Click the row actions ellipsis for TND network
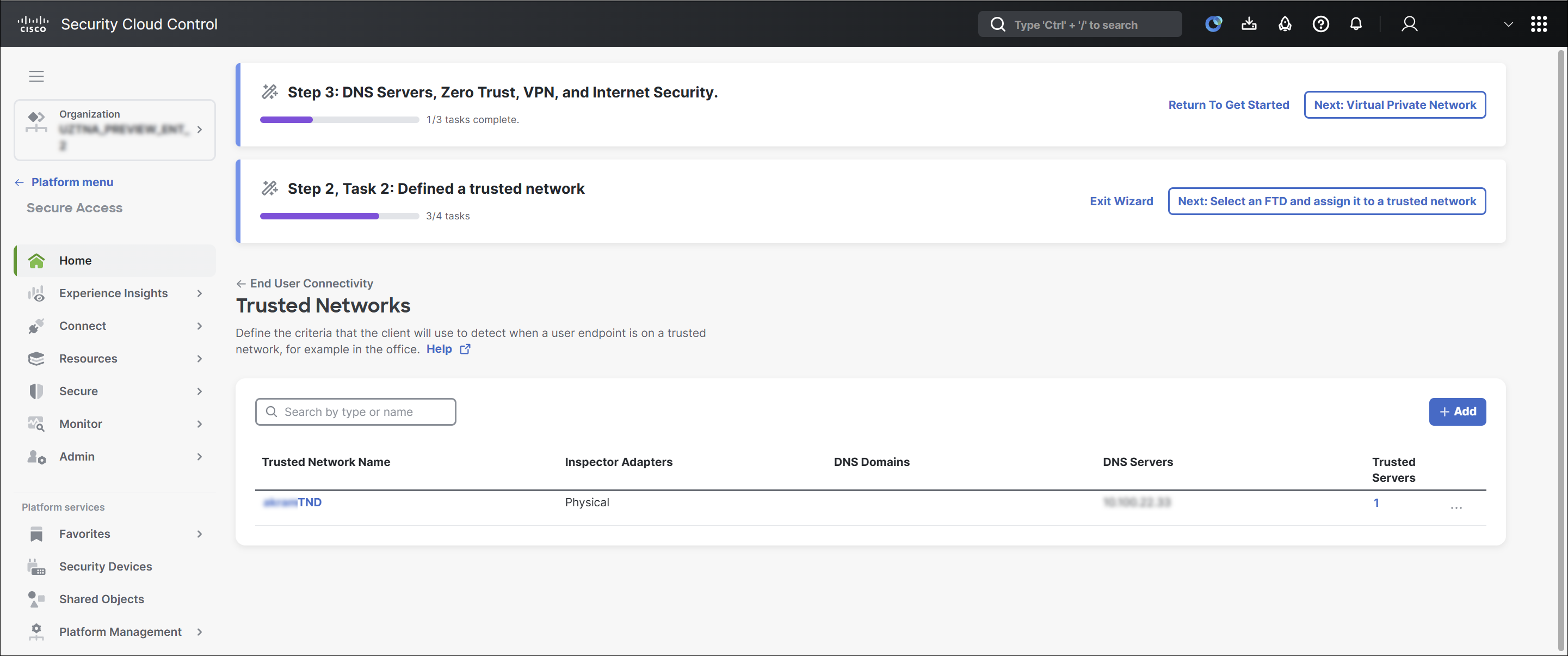Image resolution: width=1568 pixels, height=656 pixels. pyautogui.click(x=1456, y=508)
